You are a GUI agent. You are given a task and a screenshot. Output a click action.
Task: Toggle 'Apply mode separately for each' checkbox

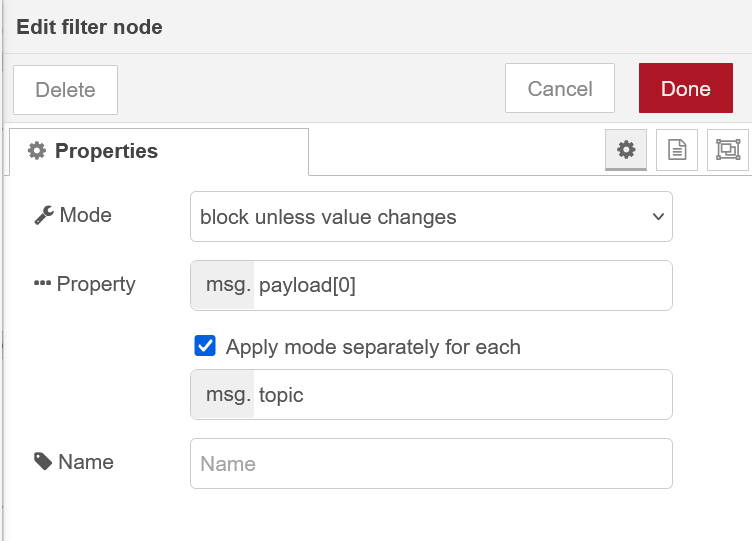tap(205, 347)
